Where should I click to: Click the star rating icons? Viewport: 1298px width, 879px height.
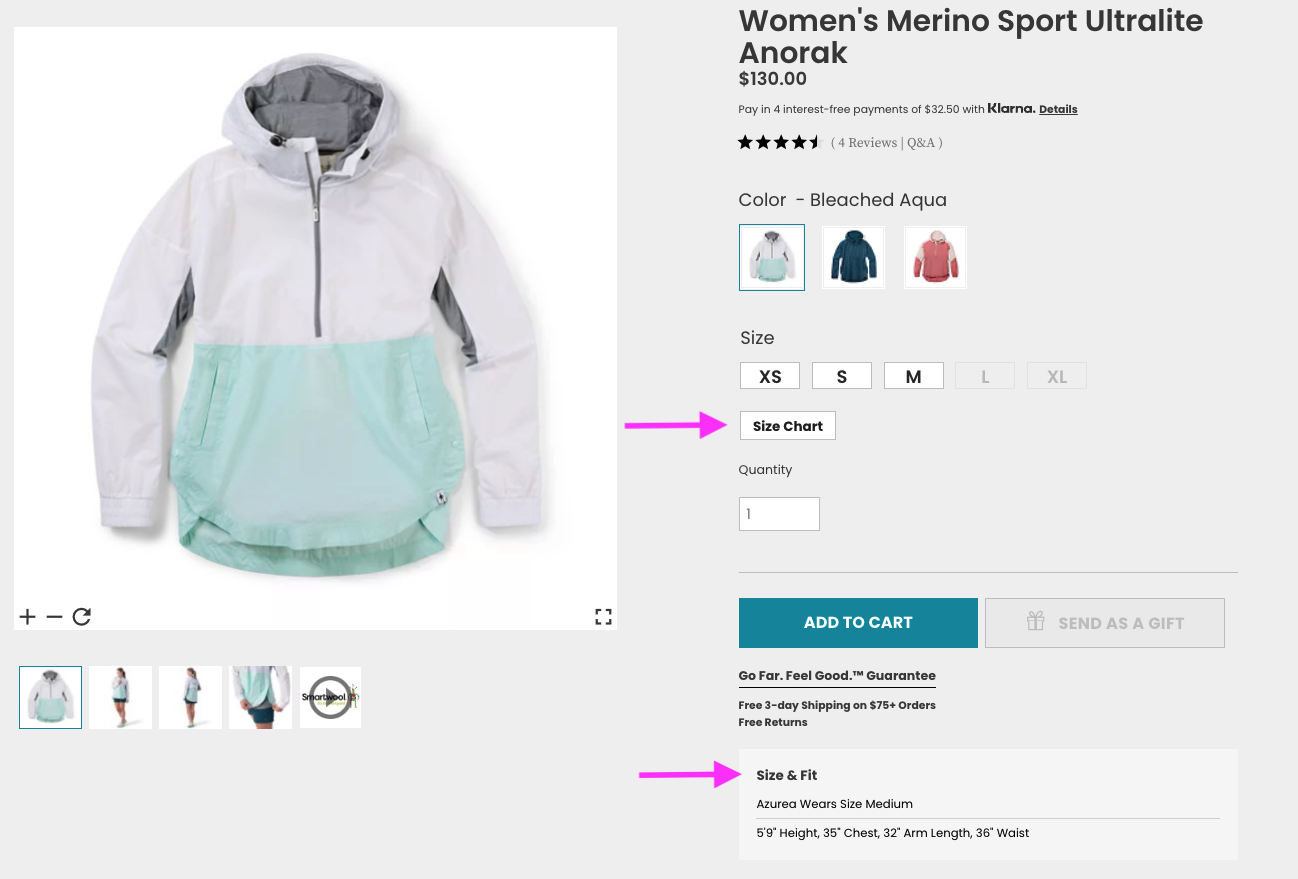click(779, 143)
